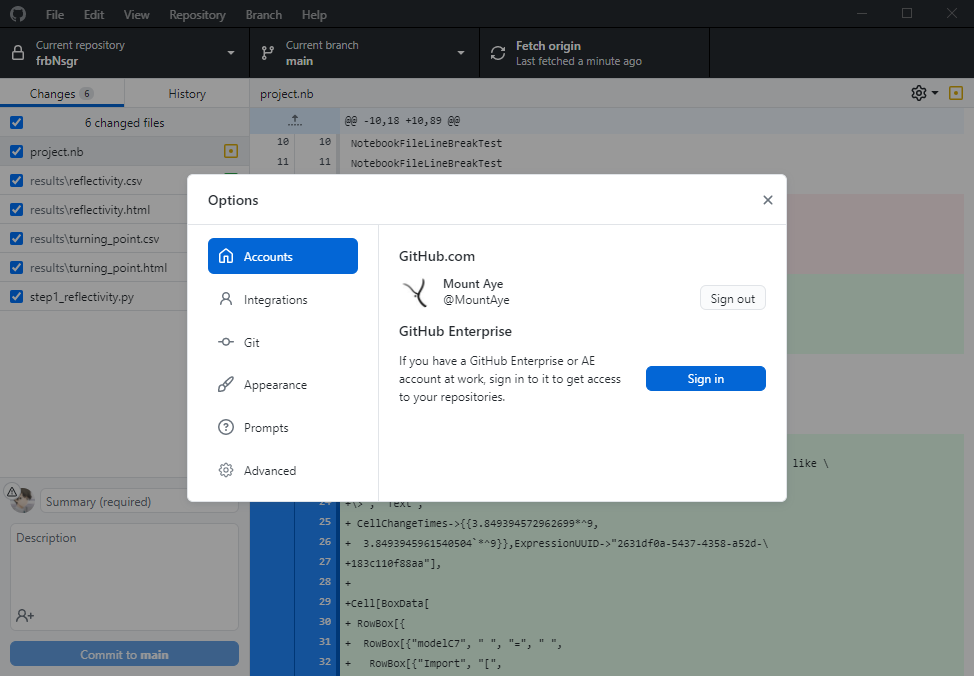This screenshot has width=974, height=676.
Task: Close the Options dialog with X
Action: pos(767,200)
